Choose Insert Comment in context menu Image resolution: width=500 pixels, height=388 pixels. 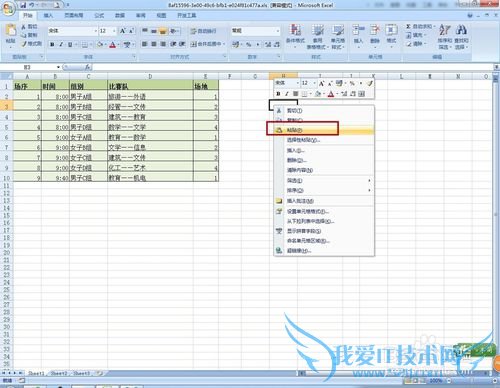coord(324,201)
